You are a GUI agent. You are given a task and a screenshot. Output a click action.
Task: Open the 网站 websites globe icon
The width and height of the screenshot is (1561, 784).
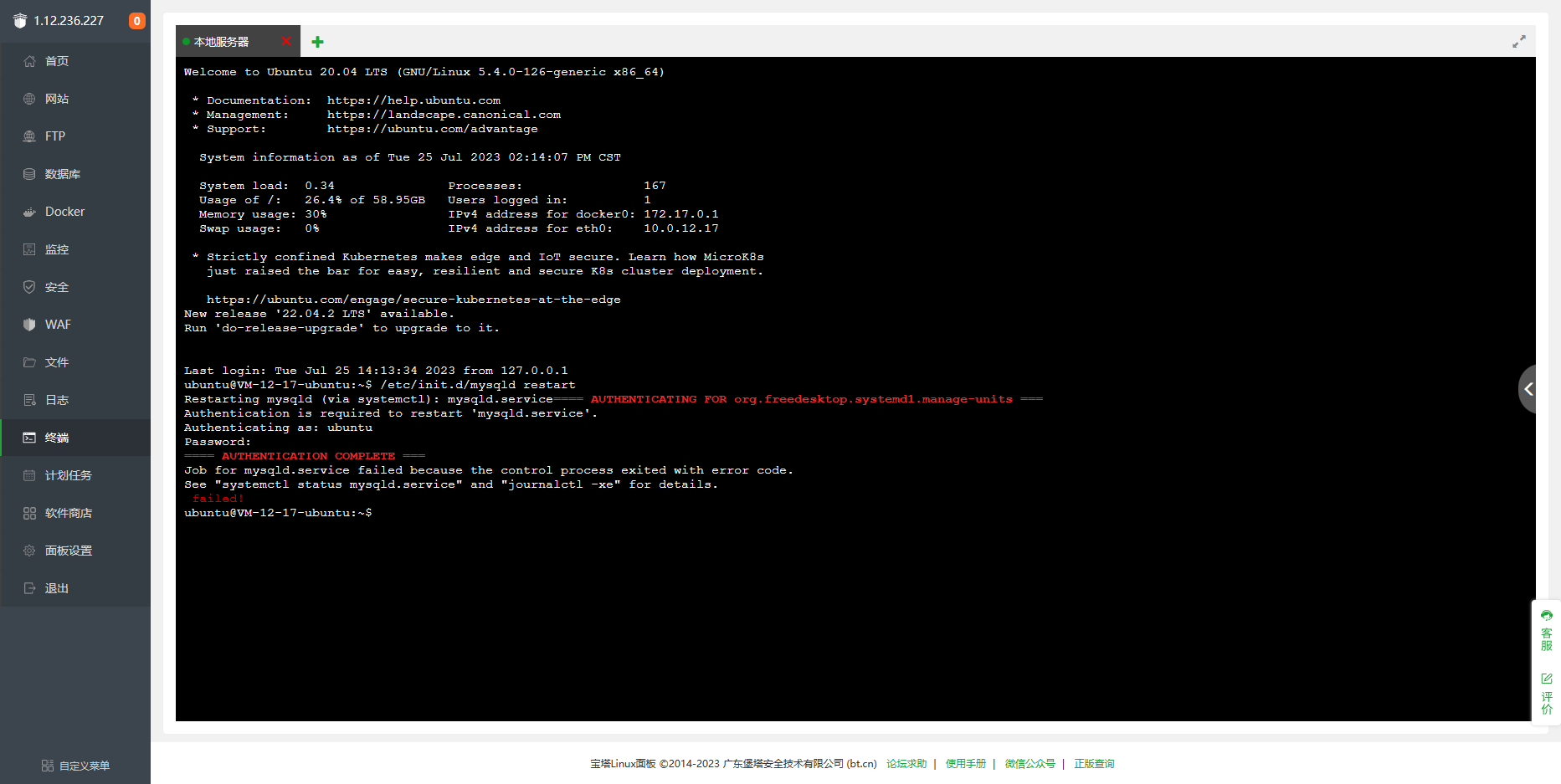tap(29, 99)
